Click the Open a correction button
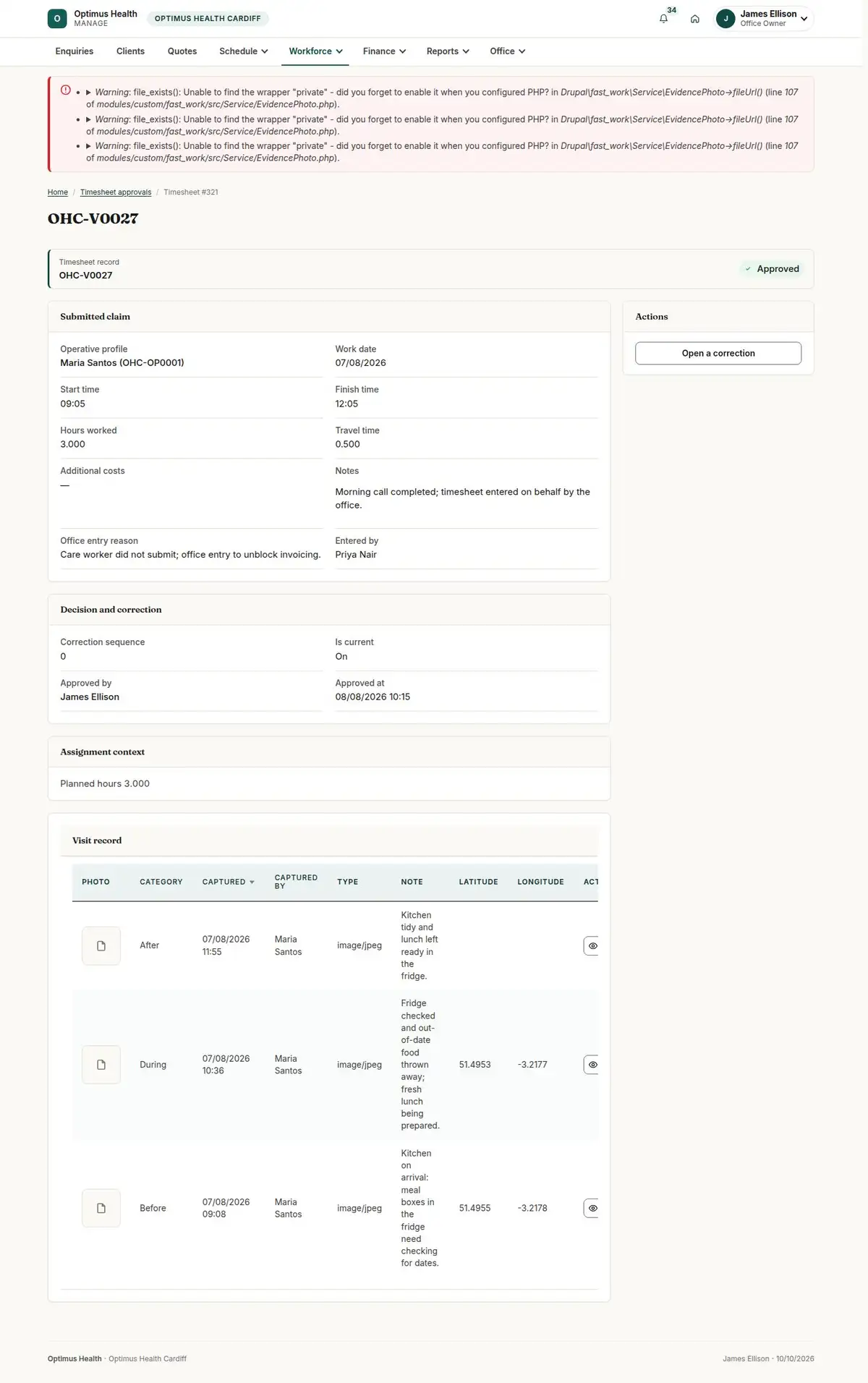The image size is (868, 1383). pyautogui.click(x=718, y=353)
